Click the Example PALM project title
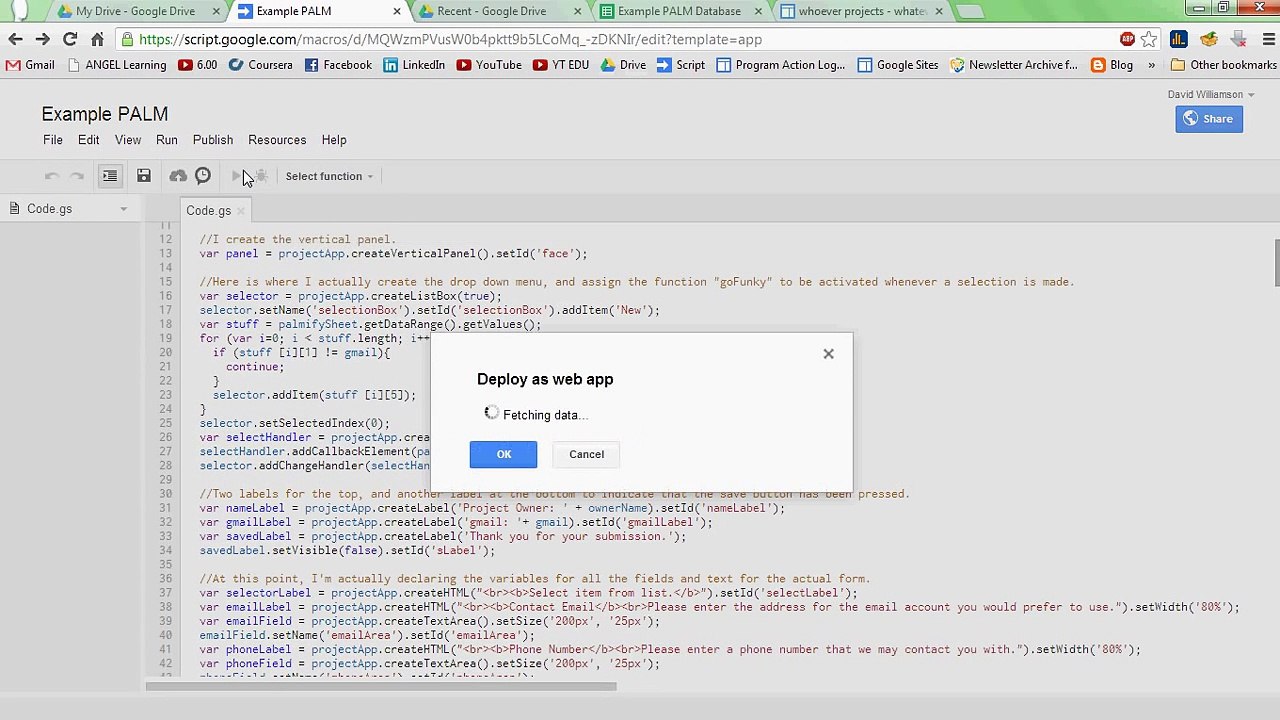The image size is (1280, 720). pyautogui.click(x=105, y=114)
